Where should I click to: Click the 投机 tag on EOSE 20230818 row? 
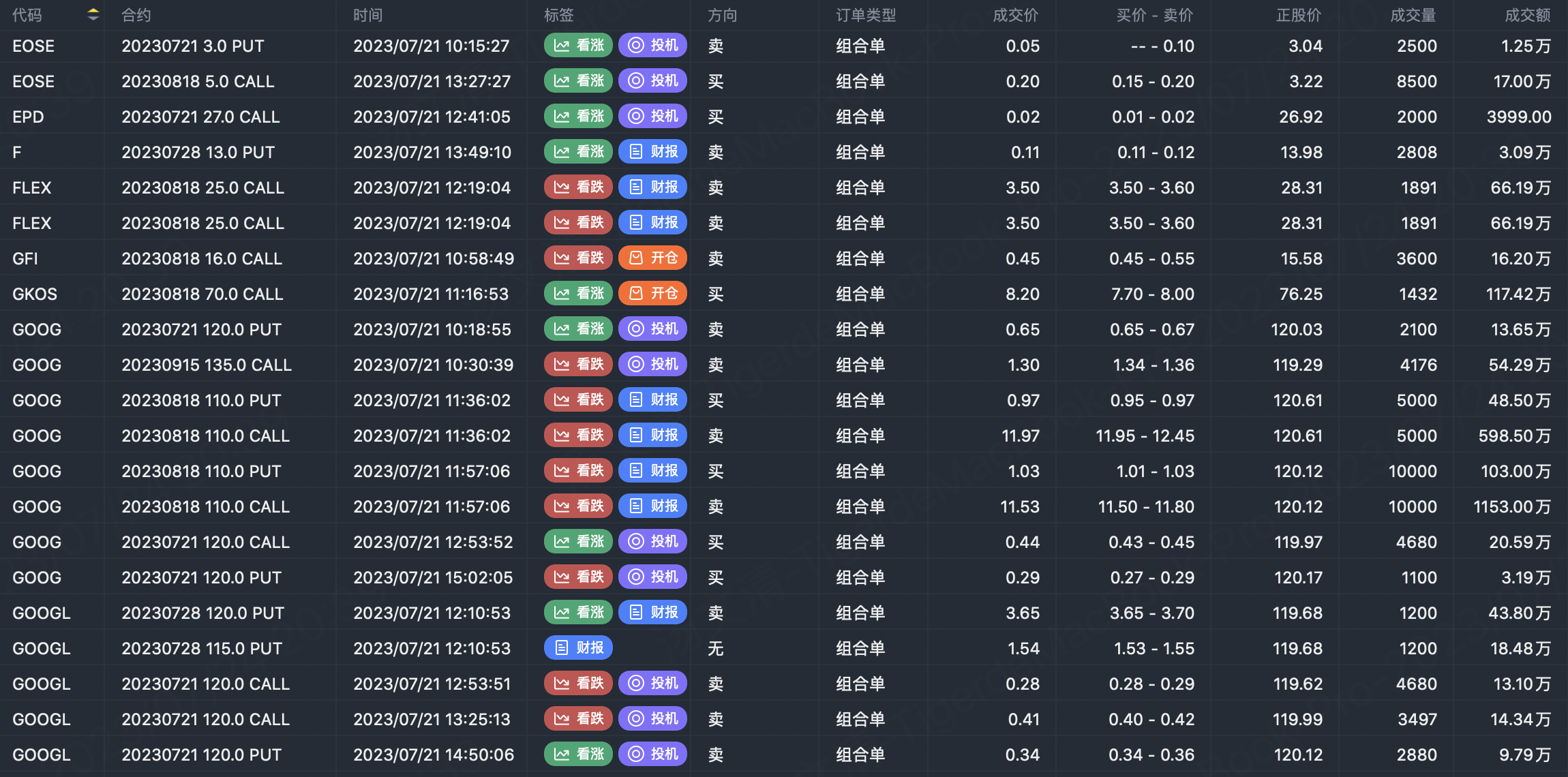[652, 81]
